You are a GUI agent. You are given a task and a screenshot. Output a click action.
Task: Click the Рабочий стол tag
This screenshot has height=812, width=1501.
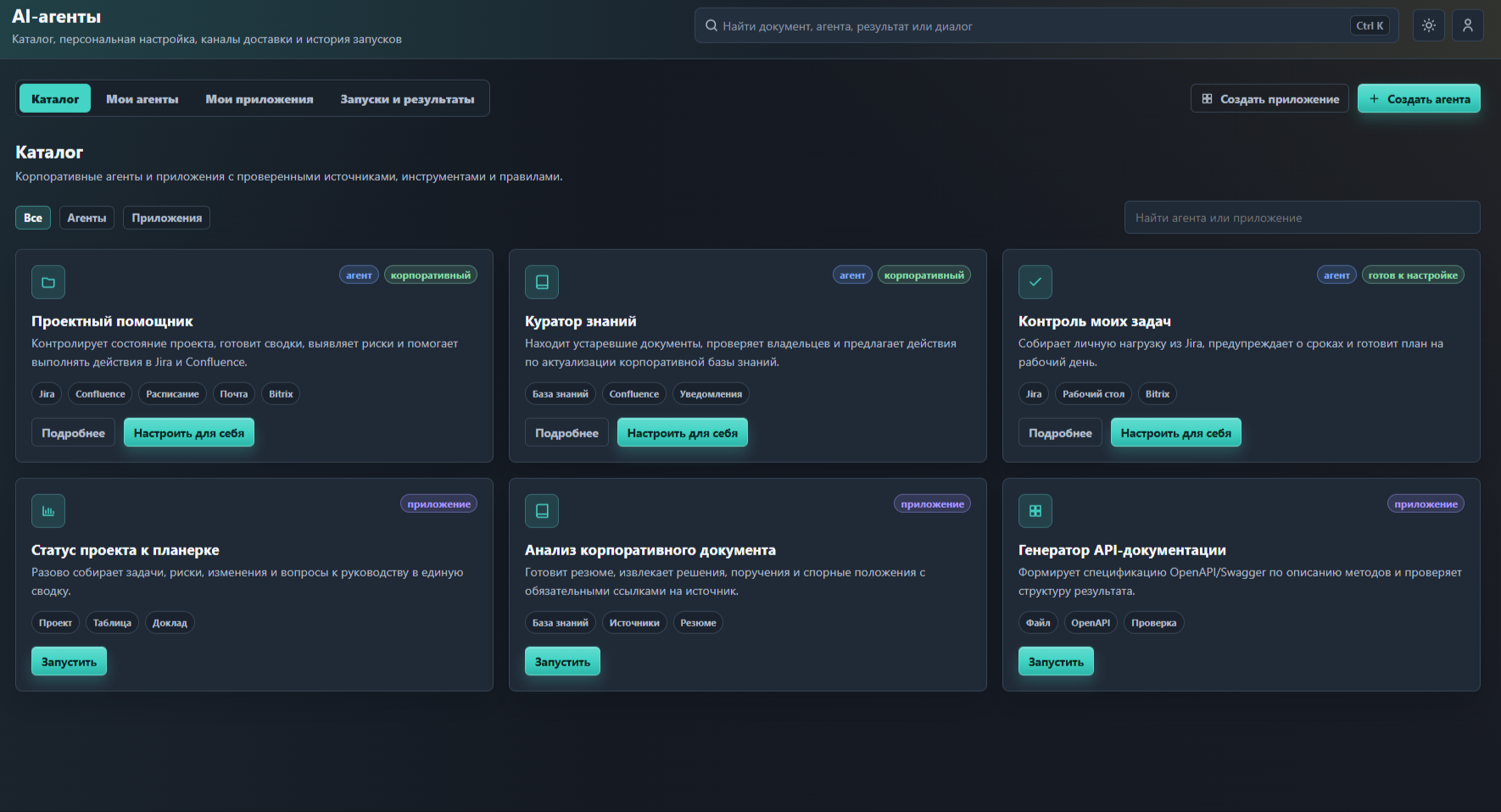point(1094,393)
